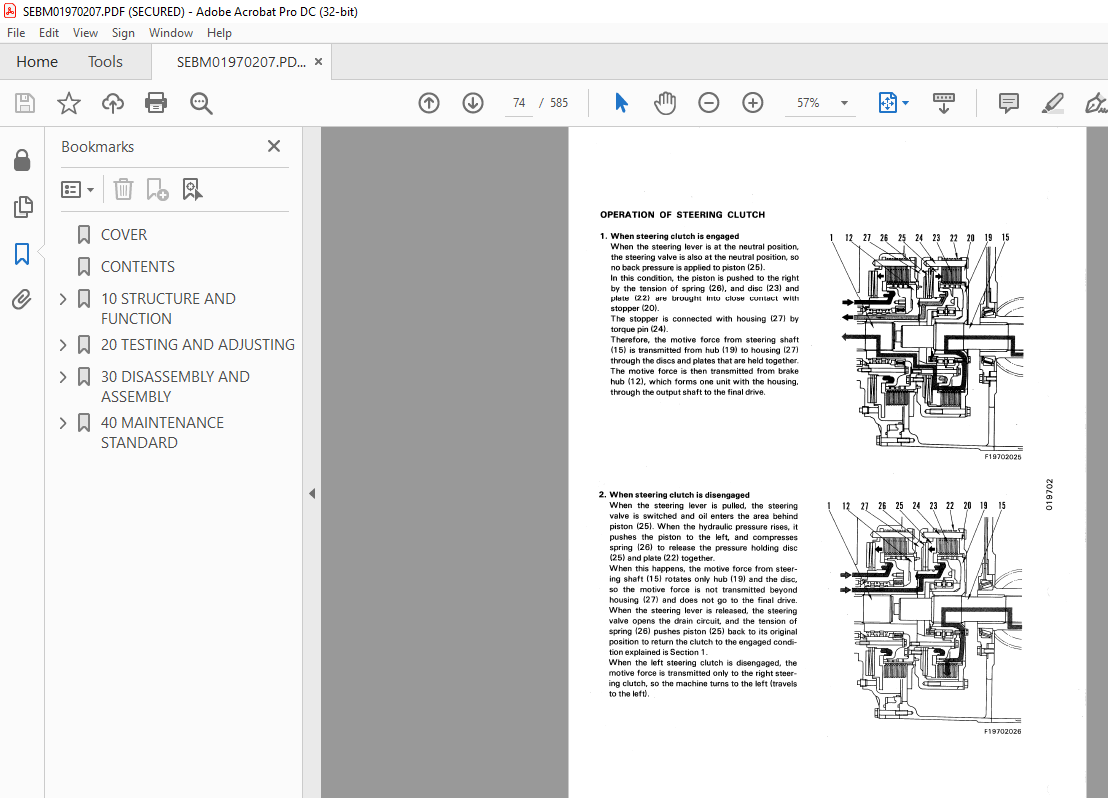
Task: Switch to the Tools tab
Action: tap(105, 62)
